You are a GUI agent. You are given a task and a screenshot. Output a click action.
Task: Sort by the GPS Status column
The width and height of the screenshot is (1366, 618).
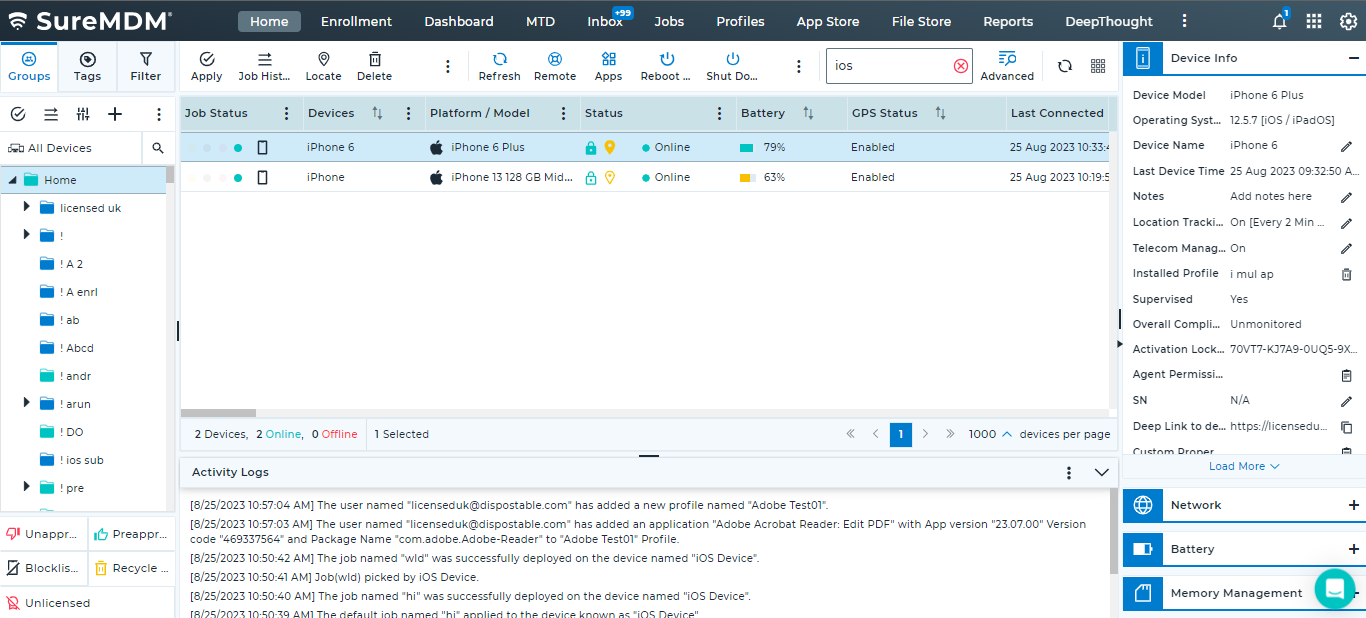pos(940,113)
